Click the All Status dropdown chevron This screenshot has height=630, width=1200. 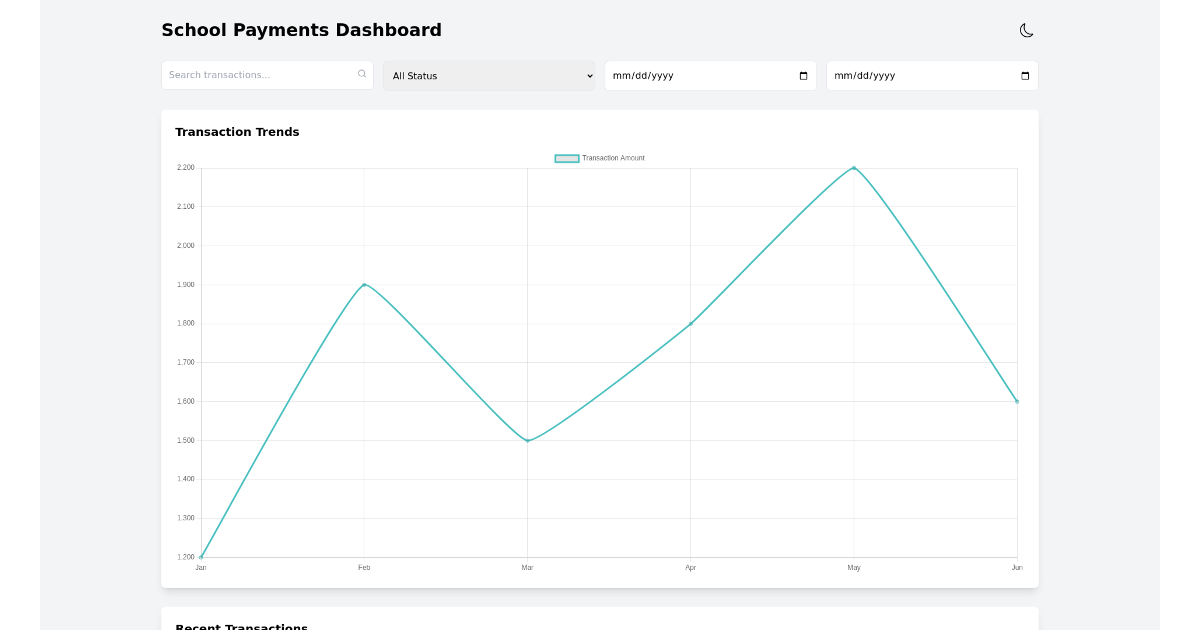pyautogui.click(x=589, y=75)
